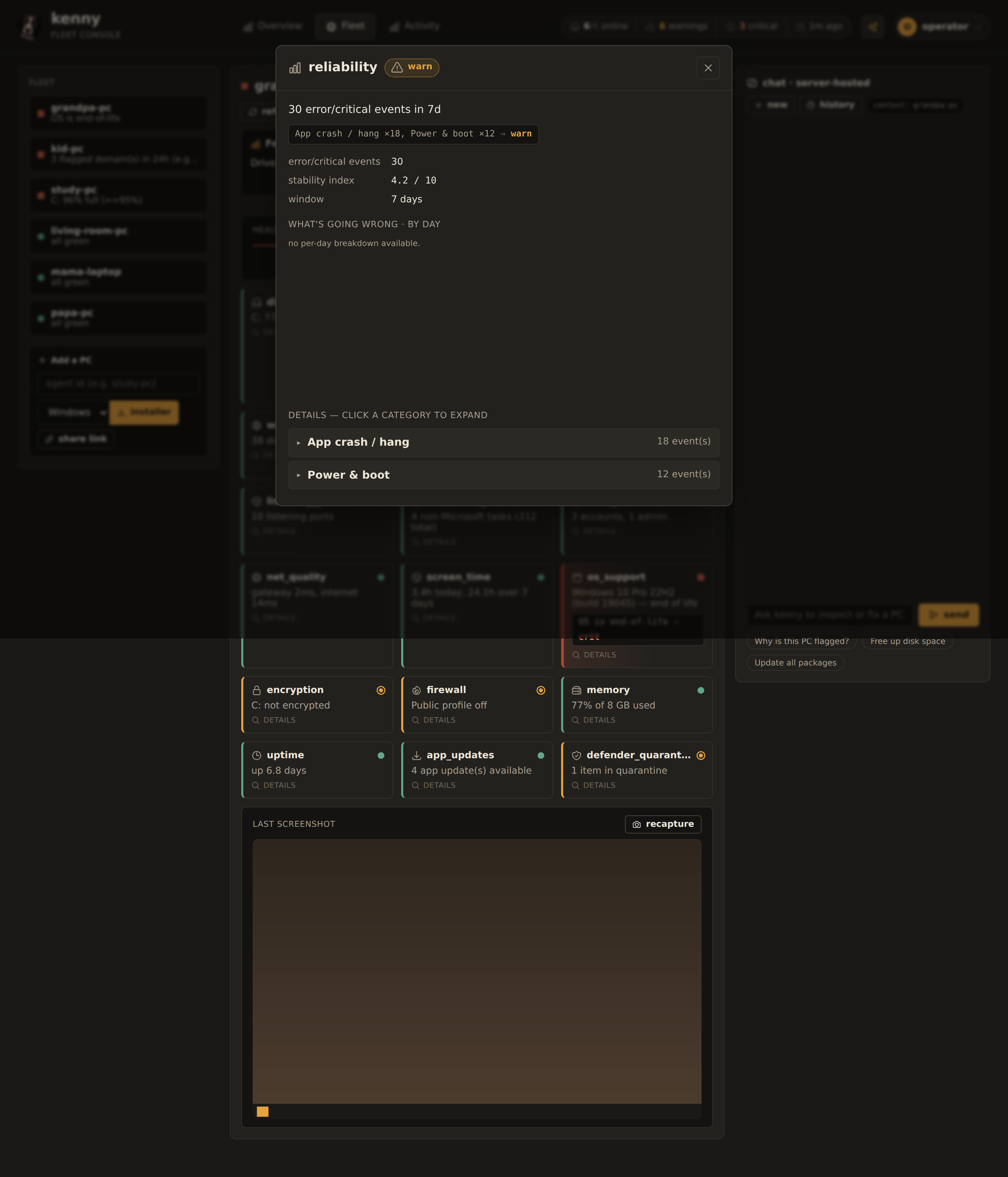The height and width of the screenshot is (1177, 1008).
Task: Click the uptime clock icon
Action: 257,756
